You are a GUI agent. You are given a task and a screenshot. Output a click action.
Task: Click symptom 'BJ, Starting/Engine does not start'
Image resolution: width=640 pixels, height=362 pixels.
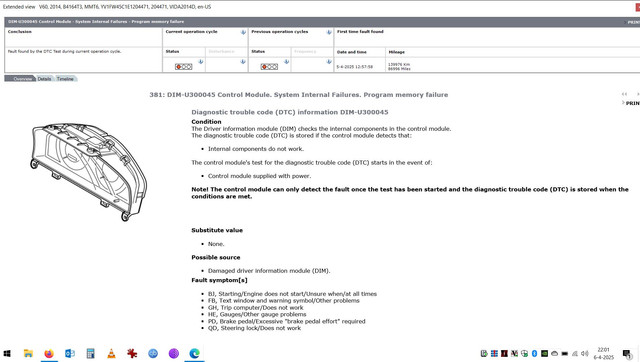[x=292, y=294]
